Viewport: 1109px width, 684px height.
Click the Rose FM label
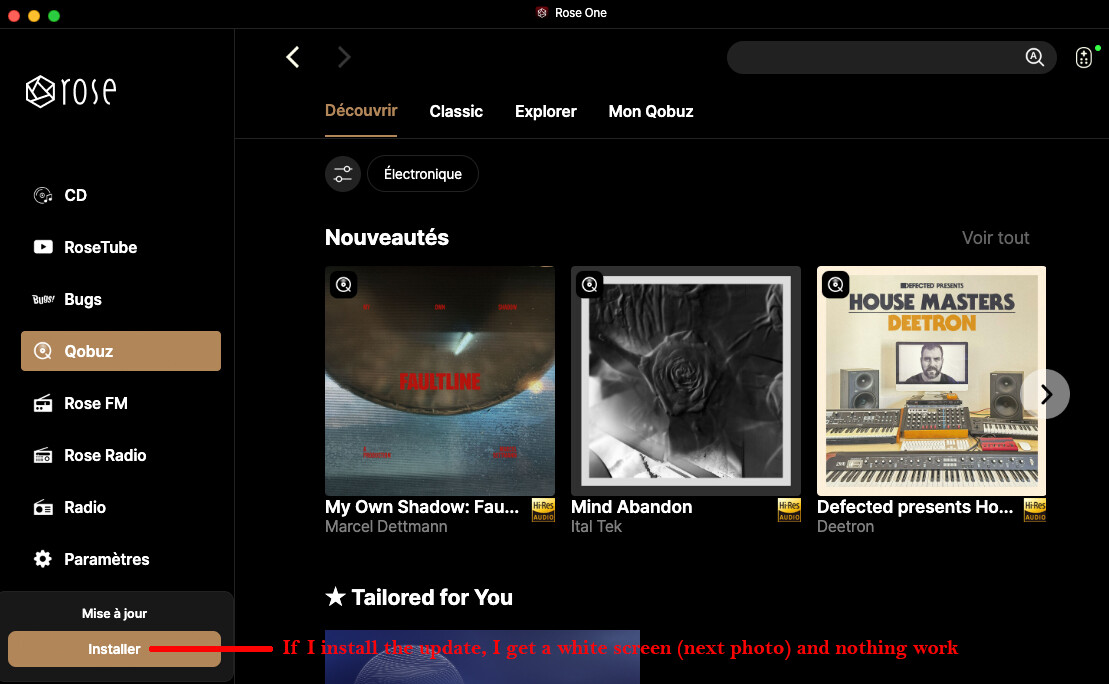click(x=96, y=403)
